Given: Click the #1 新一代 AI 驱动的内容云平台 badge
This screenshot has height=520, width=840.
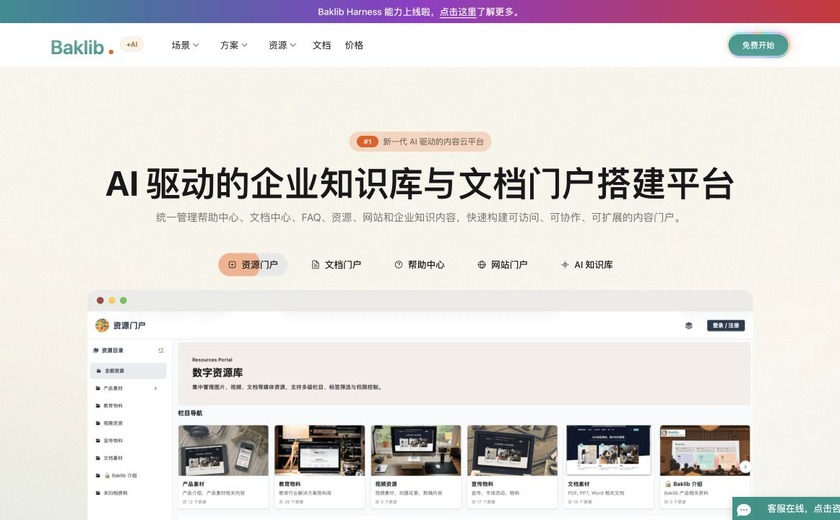Looking at the screenshot, I should (420, 141).
